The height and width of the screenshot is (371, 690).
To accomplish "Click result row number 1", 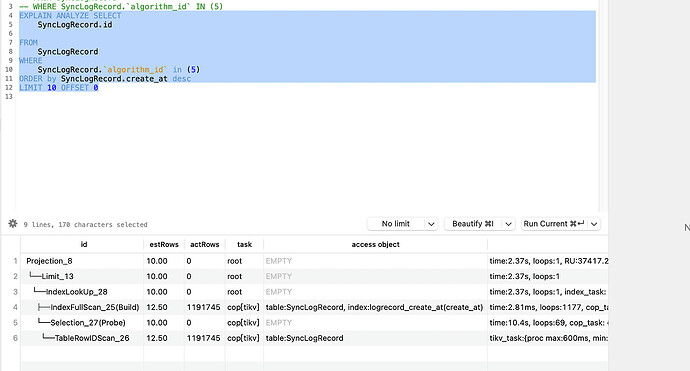I will (15, 261).
